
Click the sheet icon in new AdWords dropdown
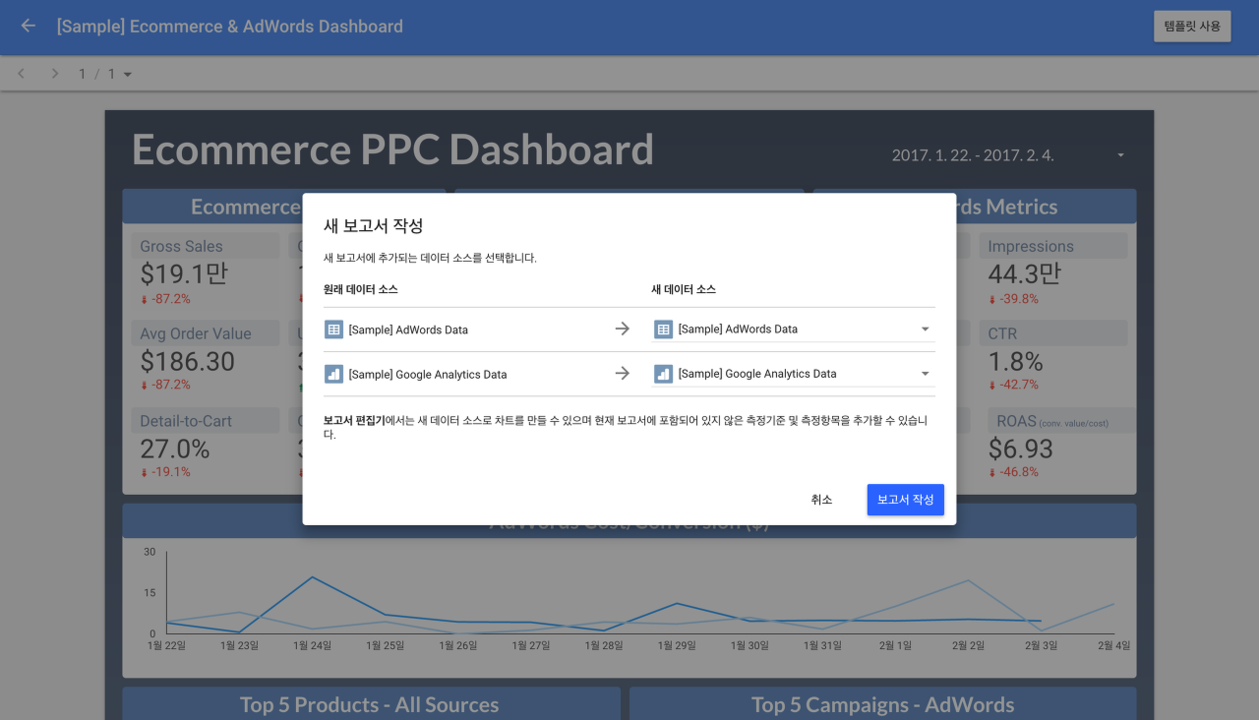click(663, 329)
